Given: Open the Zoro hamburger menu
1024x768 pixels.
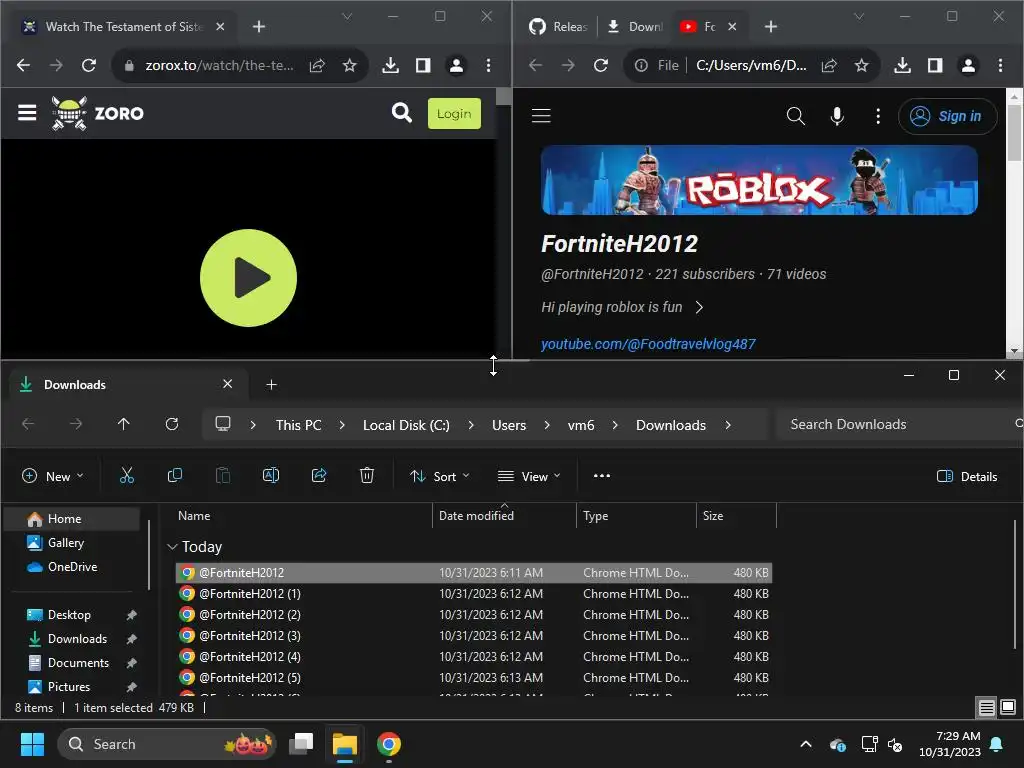Looking at the screenshot, I should click(27, 113).
